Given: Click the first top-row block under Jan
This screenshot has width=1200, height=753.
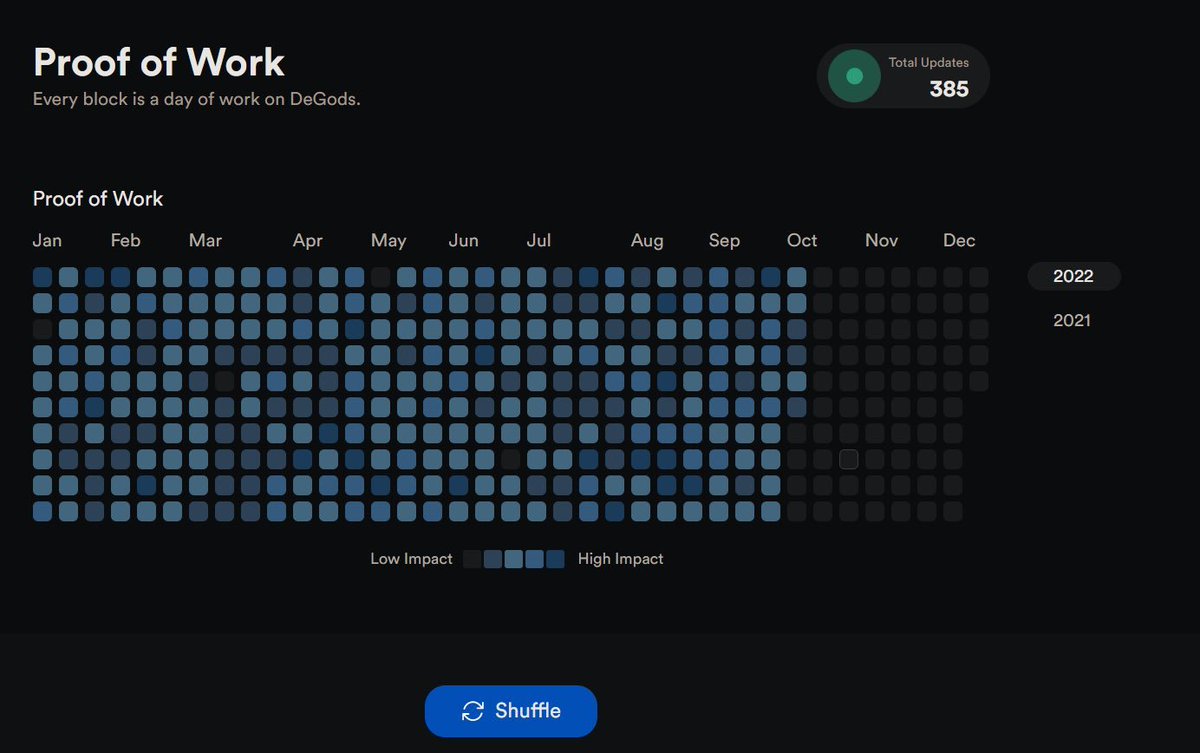Looking at the screenshot, I should coord(42,277).
